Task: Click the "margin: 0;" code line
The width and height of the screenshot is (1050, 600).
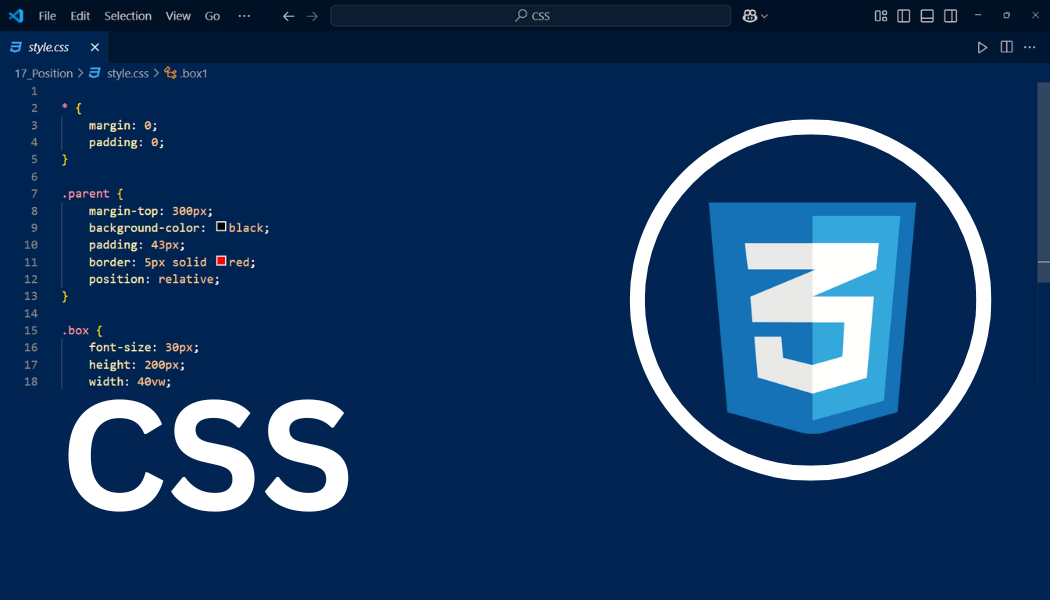Action: pos(123,125)
